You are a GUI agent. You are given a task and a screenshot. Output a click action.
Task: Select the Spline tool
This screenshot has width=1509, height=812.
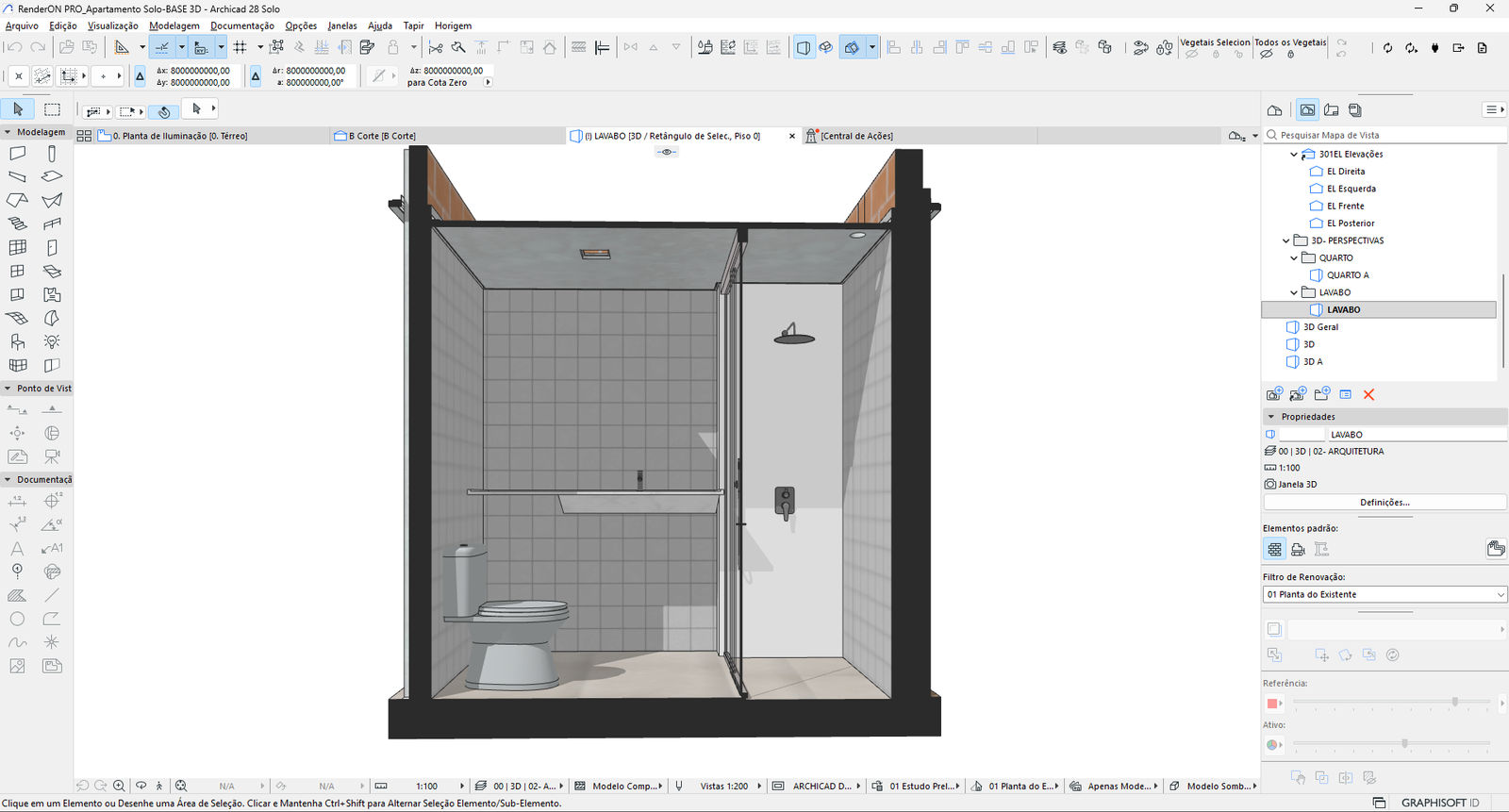pos(18,642)
